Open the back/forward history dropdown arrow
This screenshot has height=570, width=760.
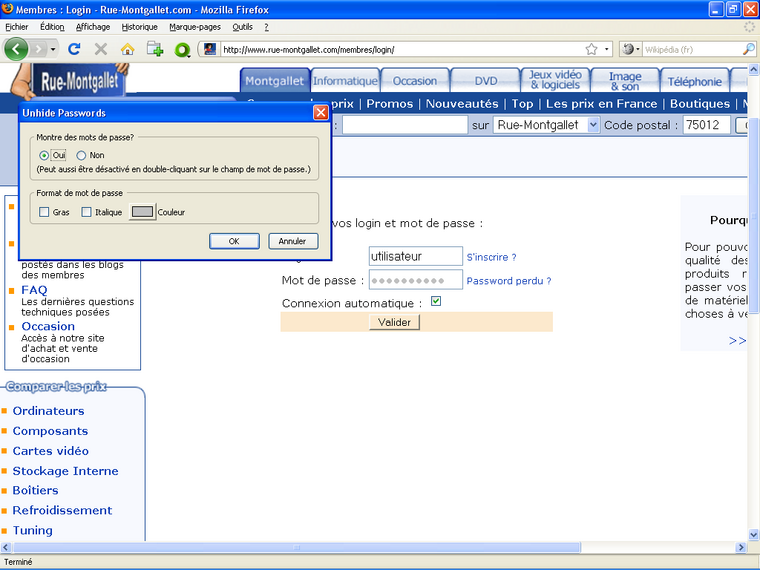pyautogui.click(x=53, y=49)
